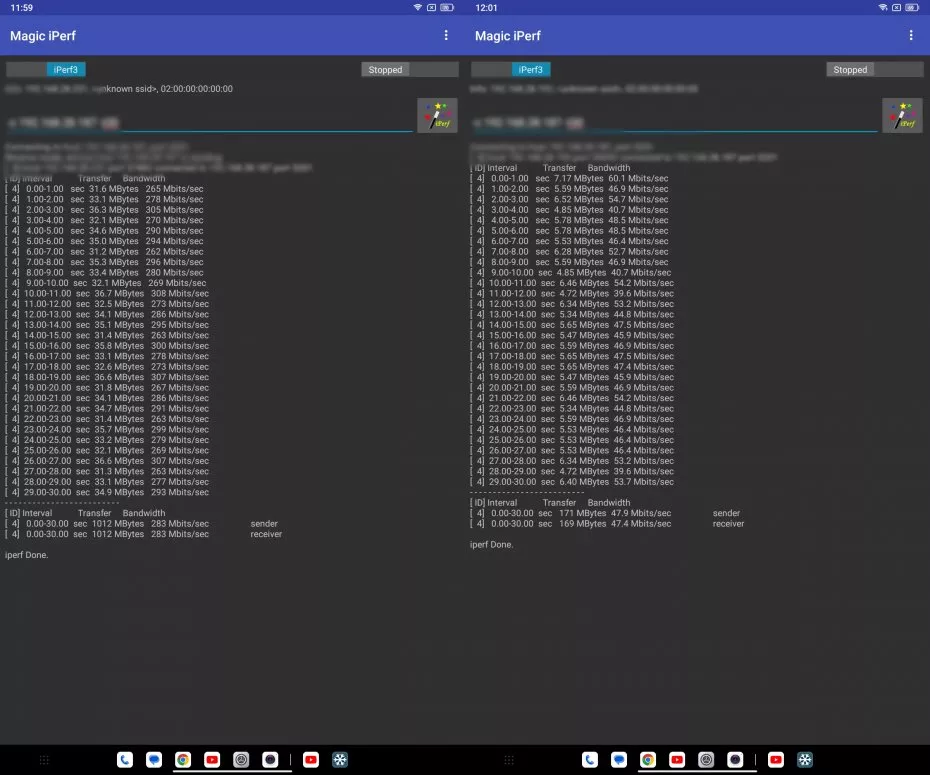Toggle the Stopped switch in the left window

tap(409, 70)
